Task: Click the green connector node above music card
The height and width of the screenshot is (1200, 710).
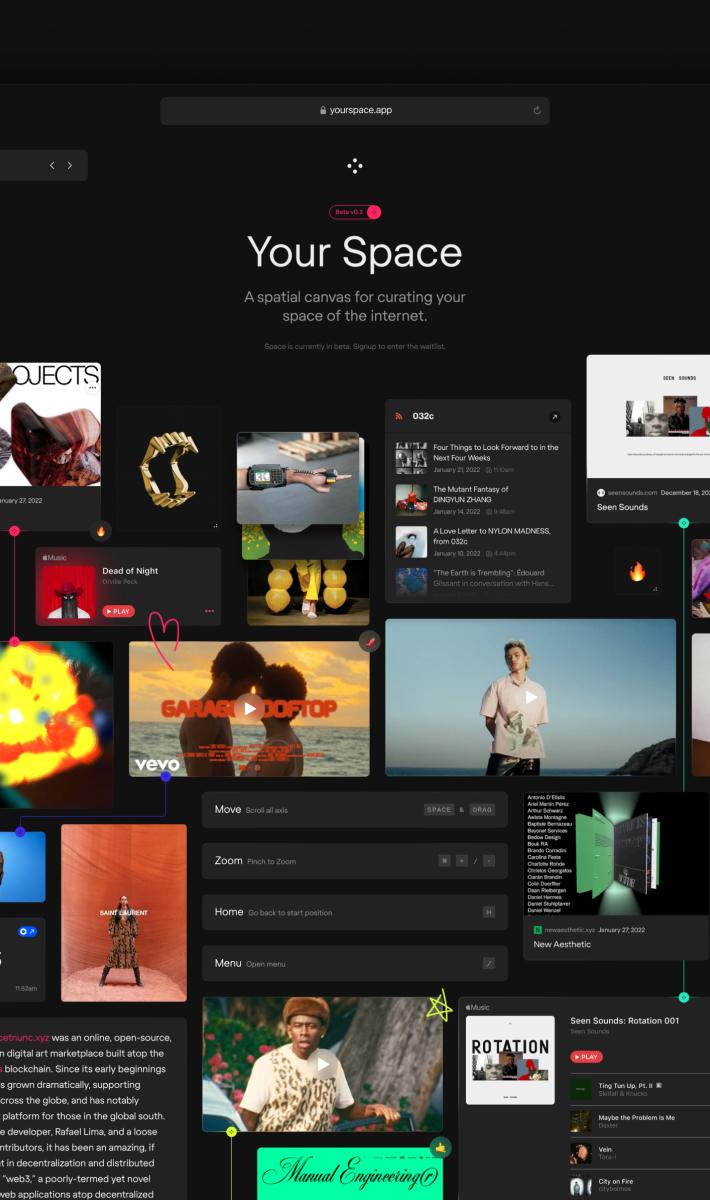Action: [x=684, y=997]
